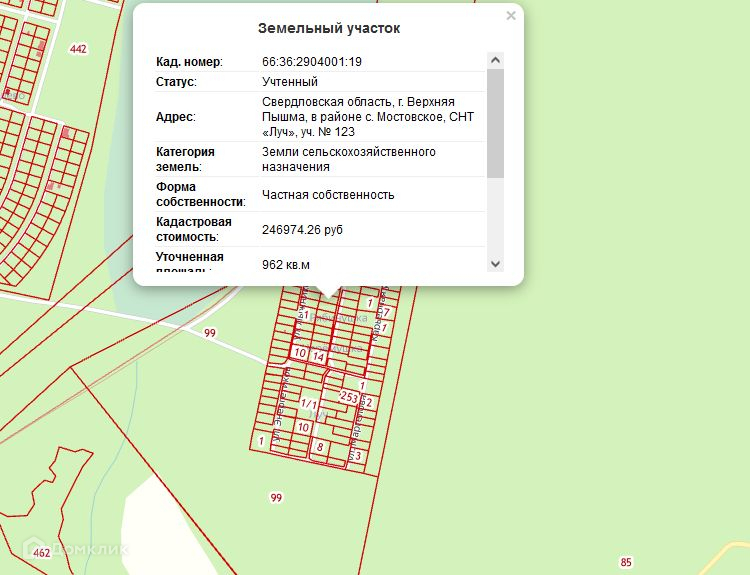Click the status value "Учтенный"
This screenshot has width=750, height=575.
290,82
